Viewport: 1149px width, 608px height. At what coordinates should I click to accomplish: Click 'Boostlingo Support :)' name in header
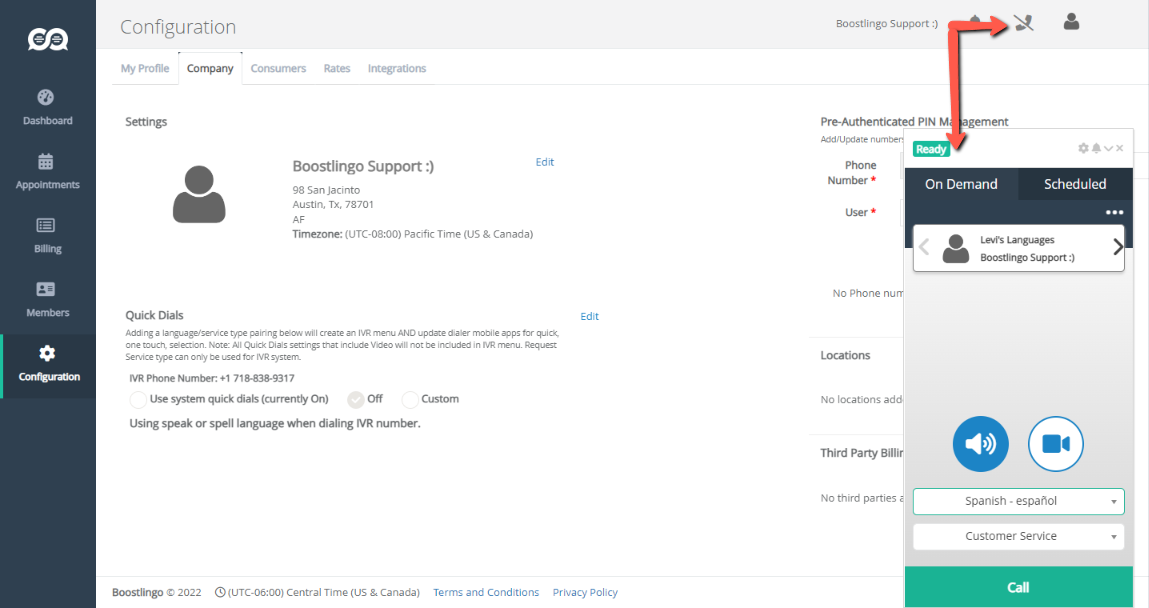tap(887, 23)
